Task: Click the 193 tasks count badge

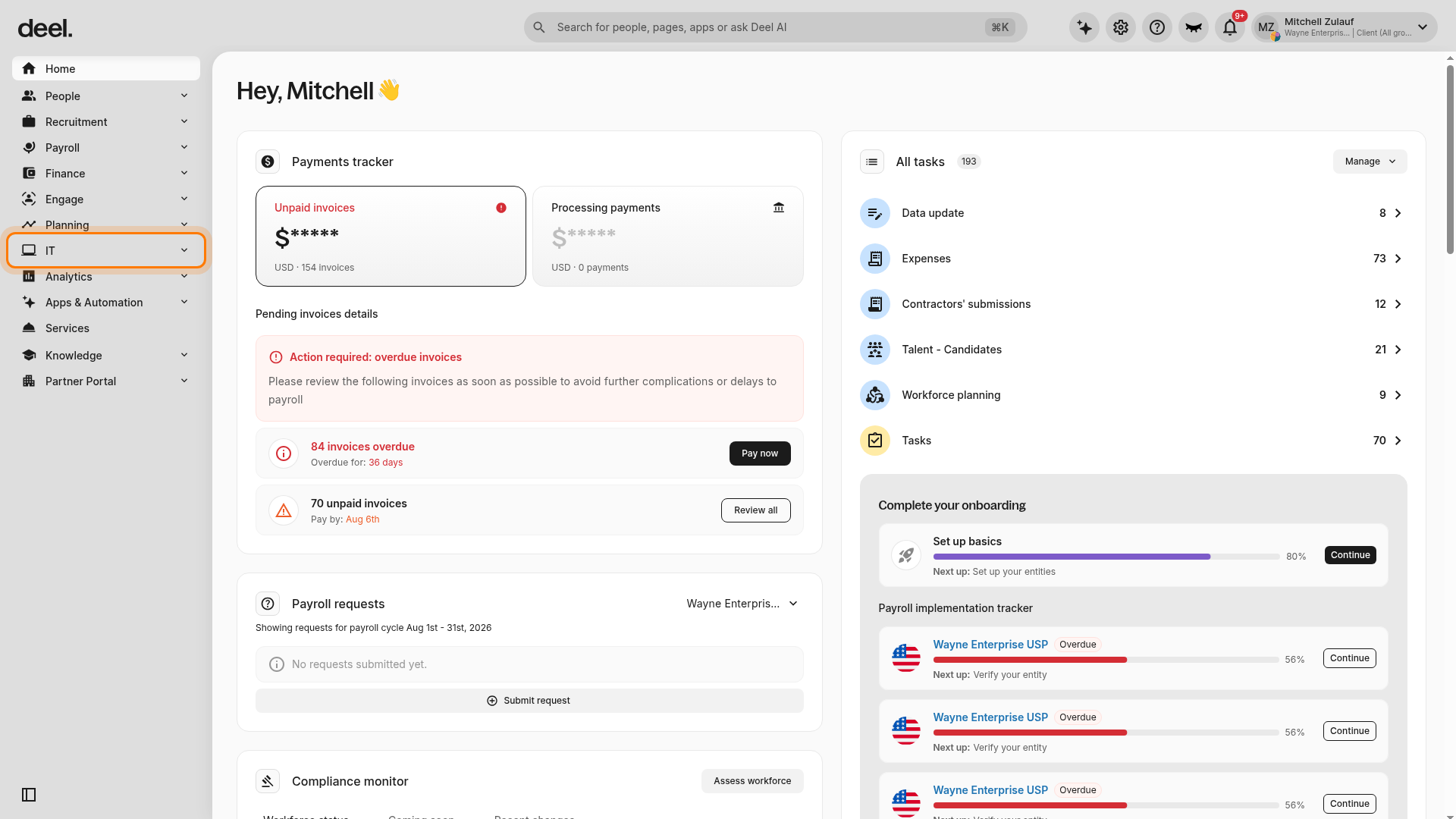Action: coord(968,162)
